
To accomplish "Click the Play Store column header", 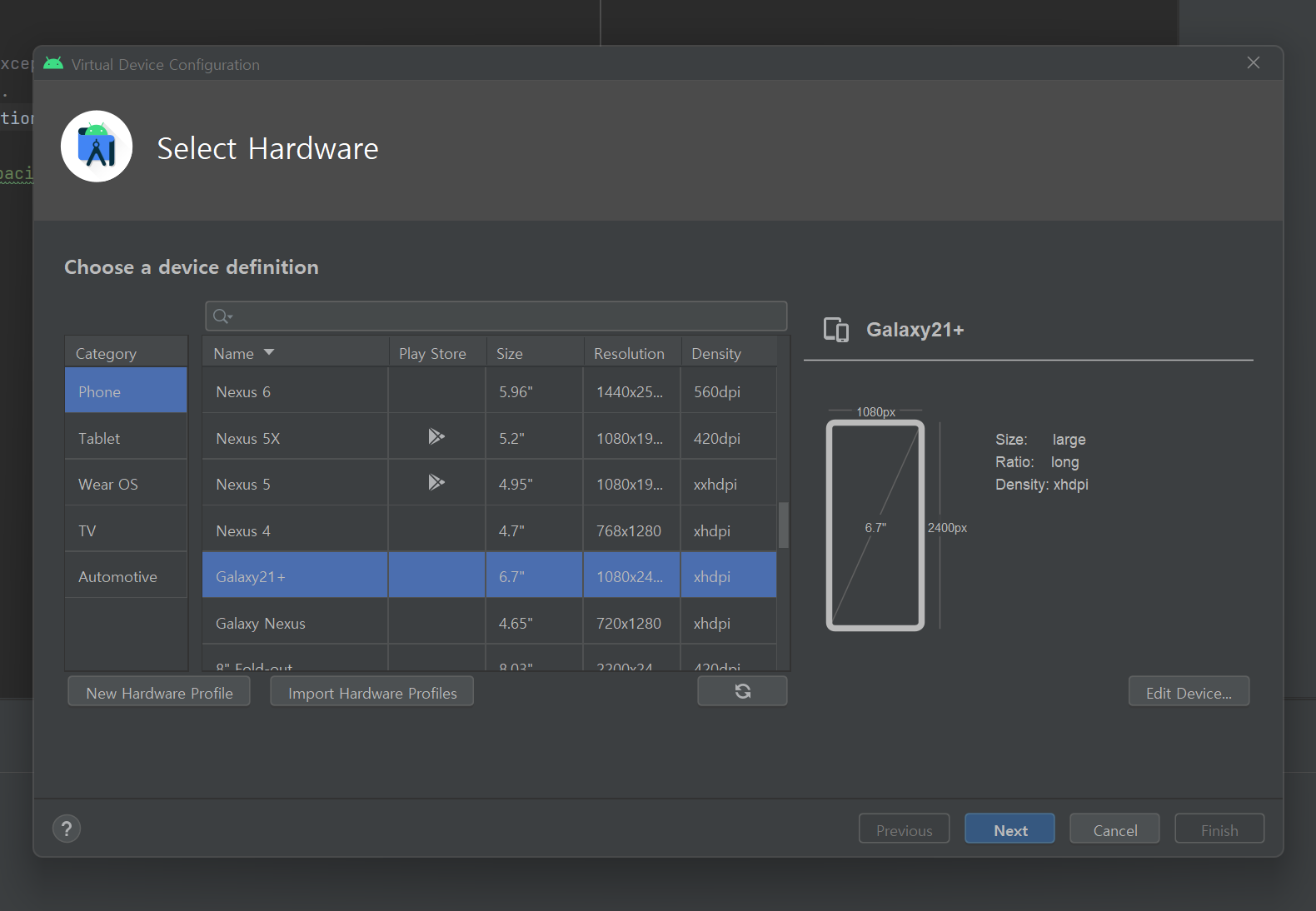I will [x=436, y=353].
